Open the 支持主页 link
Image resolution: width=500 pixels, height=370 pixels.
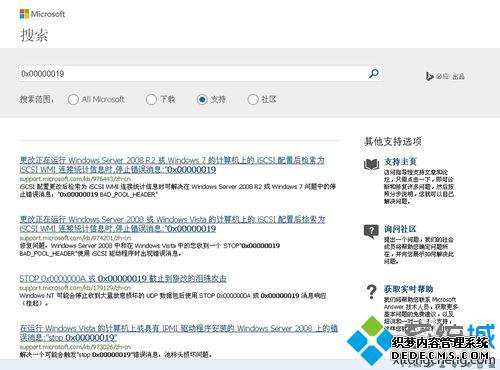pyautogui.click(x=400, y=162)
